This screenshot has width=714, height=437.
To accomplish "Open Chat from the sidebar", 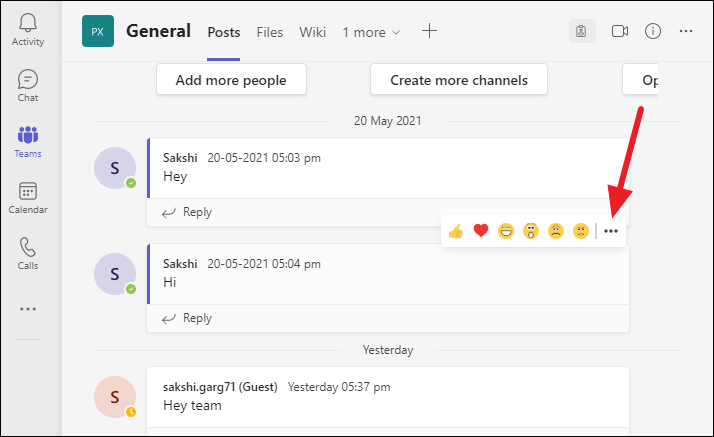I will pos(28,86).
